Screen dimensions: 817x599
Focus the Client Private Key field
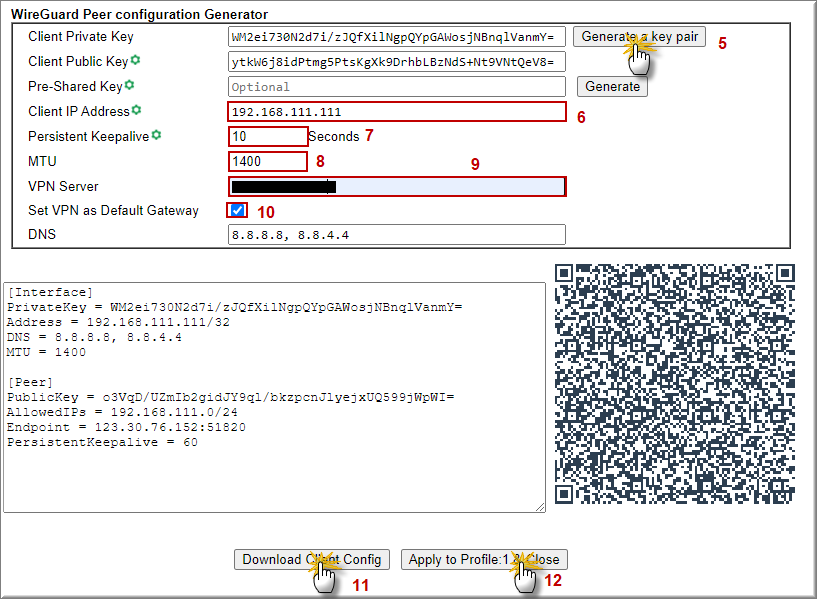click(396, 37)
